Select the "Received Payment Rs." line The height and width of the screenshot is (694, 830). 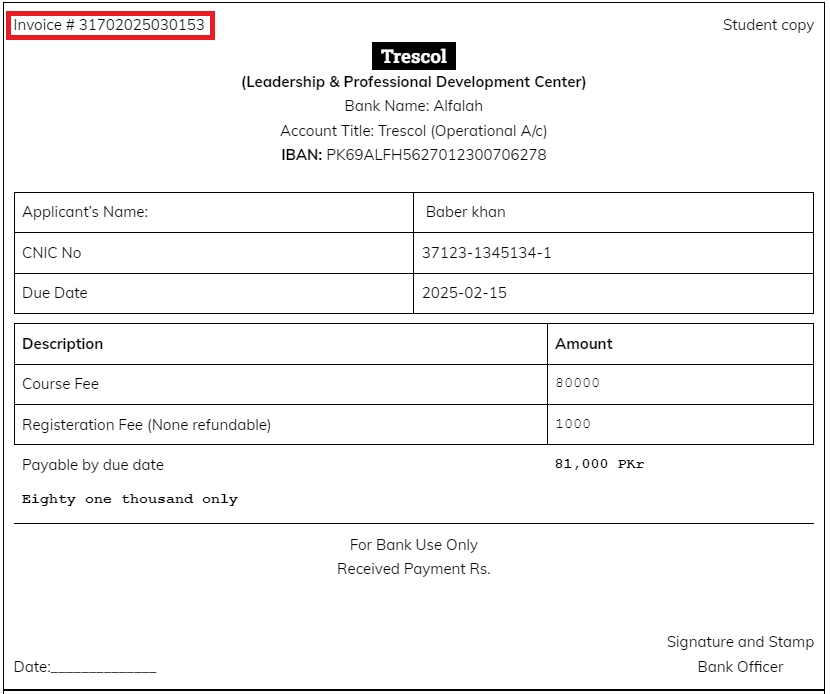pos(414,569)
